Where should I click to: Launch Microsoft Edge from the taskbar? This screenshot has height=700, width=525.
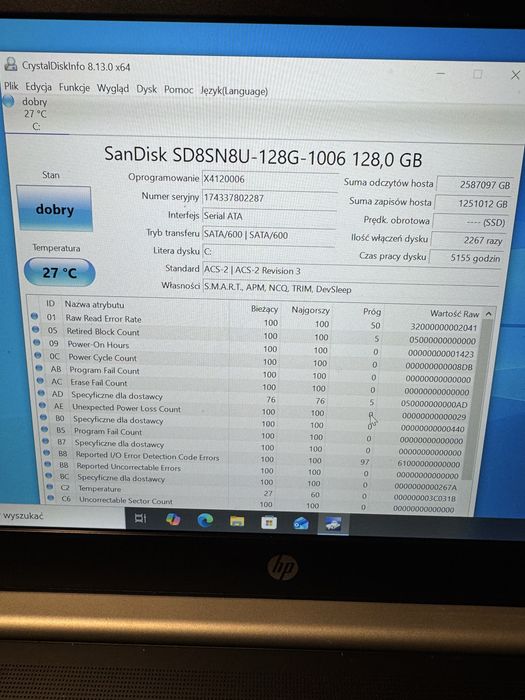tap(205, 520)
